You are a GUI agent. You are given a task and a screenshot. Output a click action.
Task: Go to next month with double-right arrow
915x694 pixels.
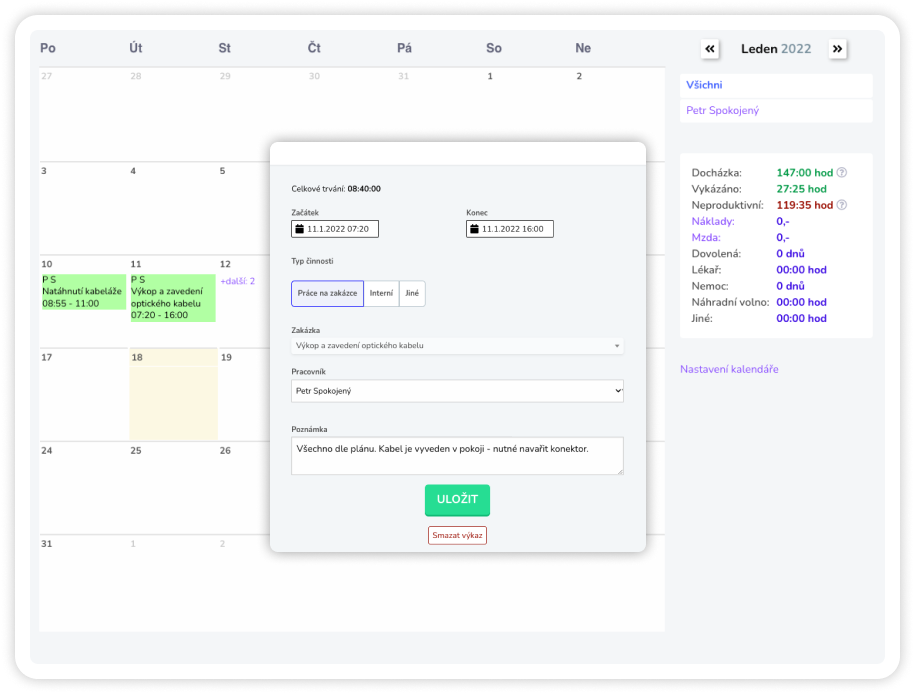click(x=838, y=49)
